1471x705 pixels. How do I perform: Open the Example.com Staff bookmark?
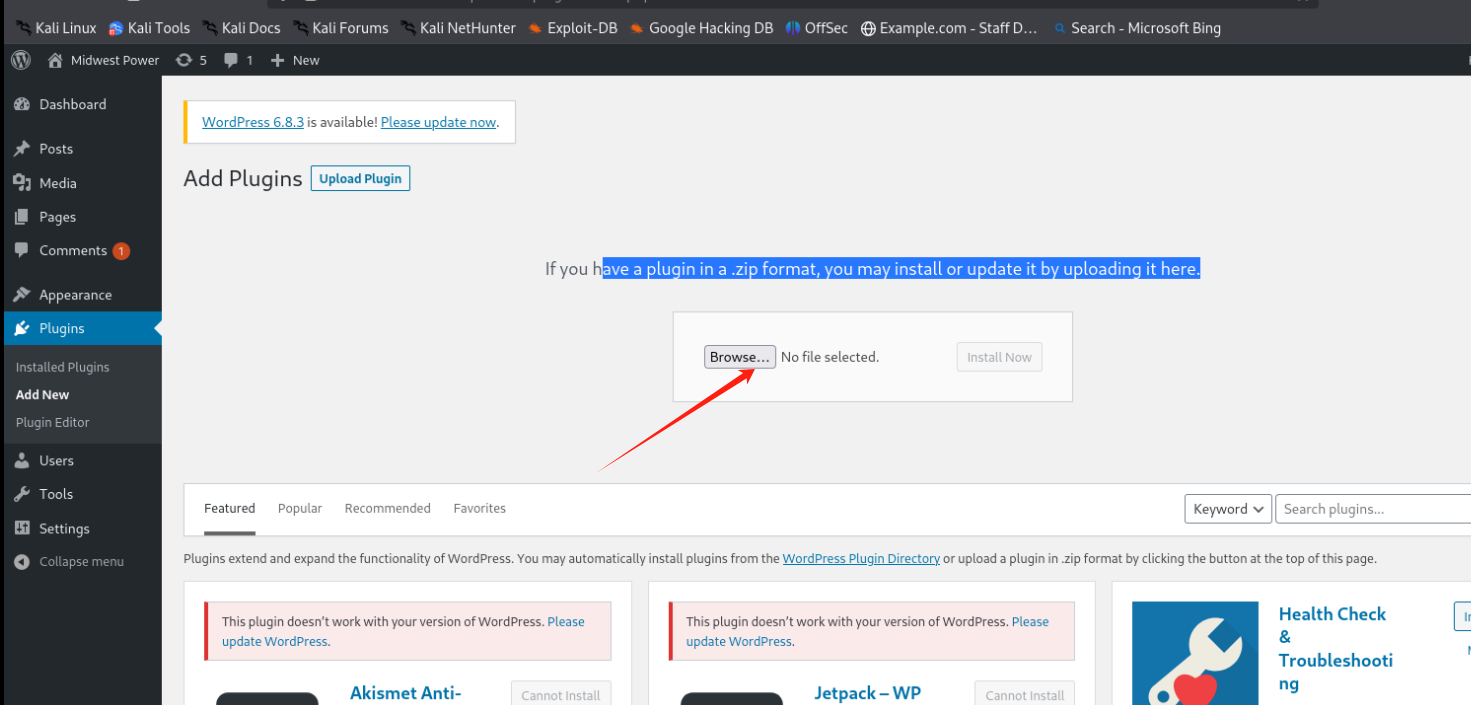point(949,28)
